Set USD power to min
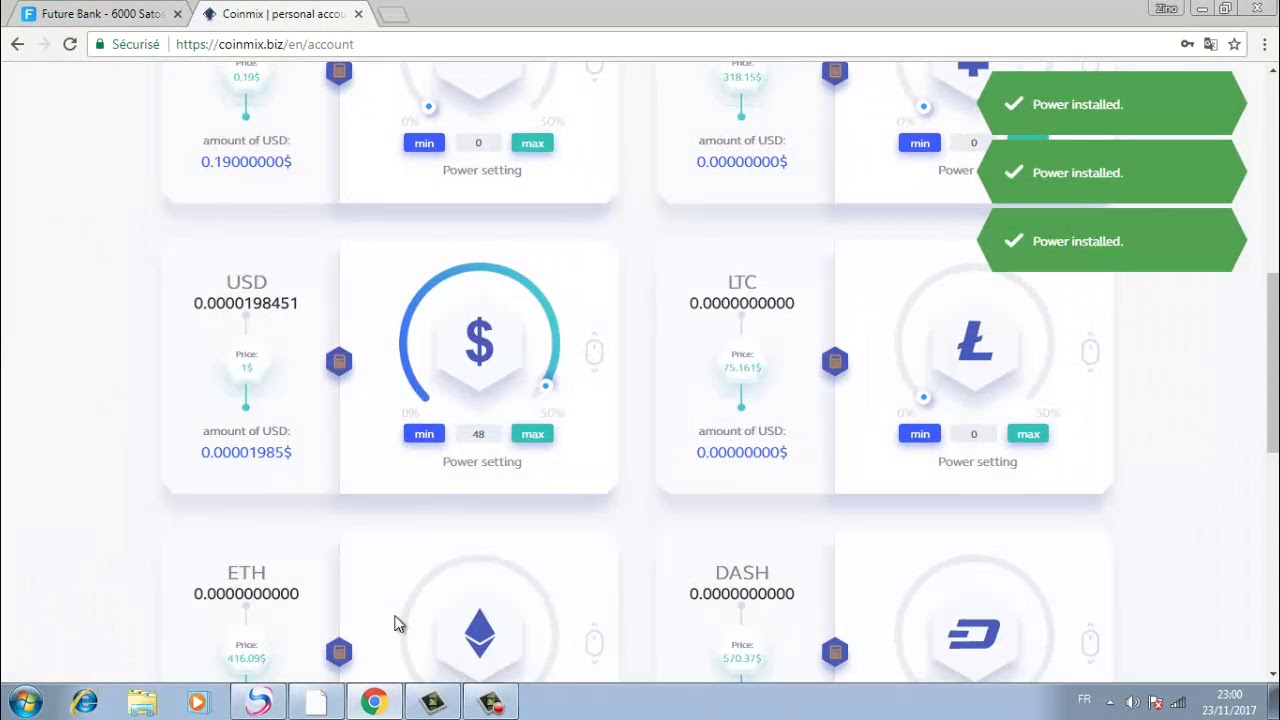Viewport: 1280px width, 720px height. click(x=424, y=434)
